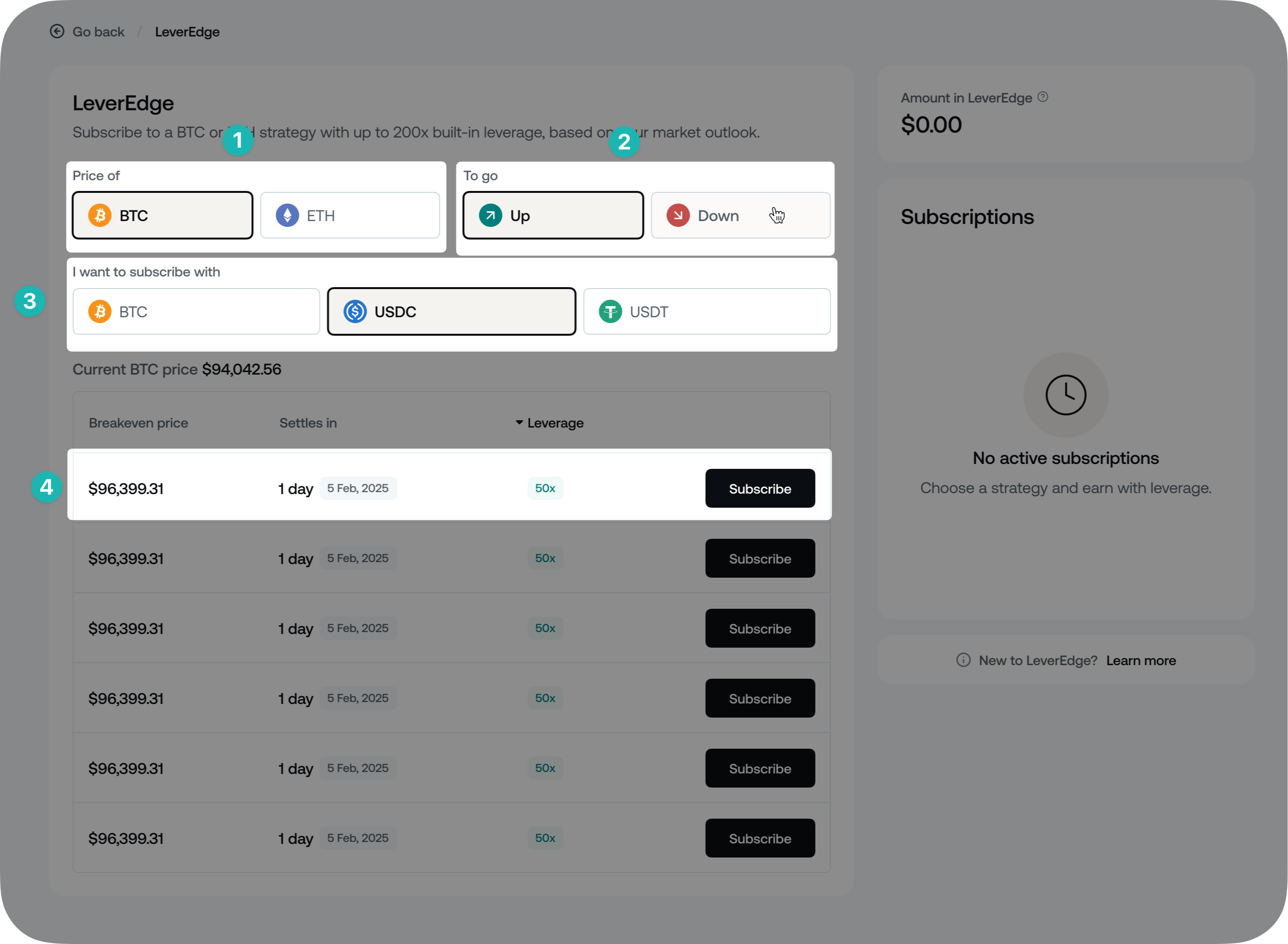Subscribe with USDT currency option
1288x944 pixels.
tap(707, 311)
